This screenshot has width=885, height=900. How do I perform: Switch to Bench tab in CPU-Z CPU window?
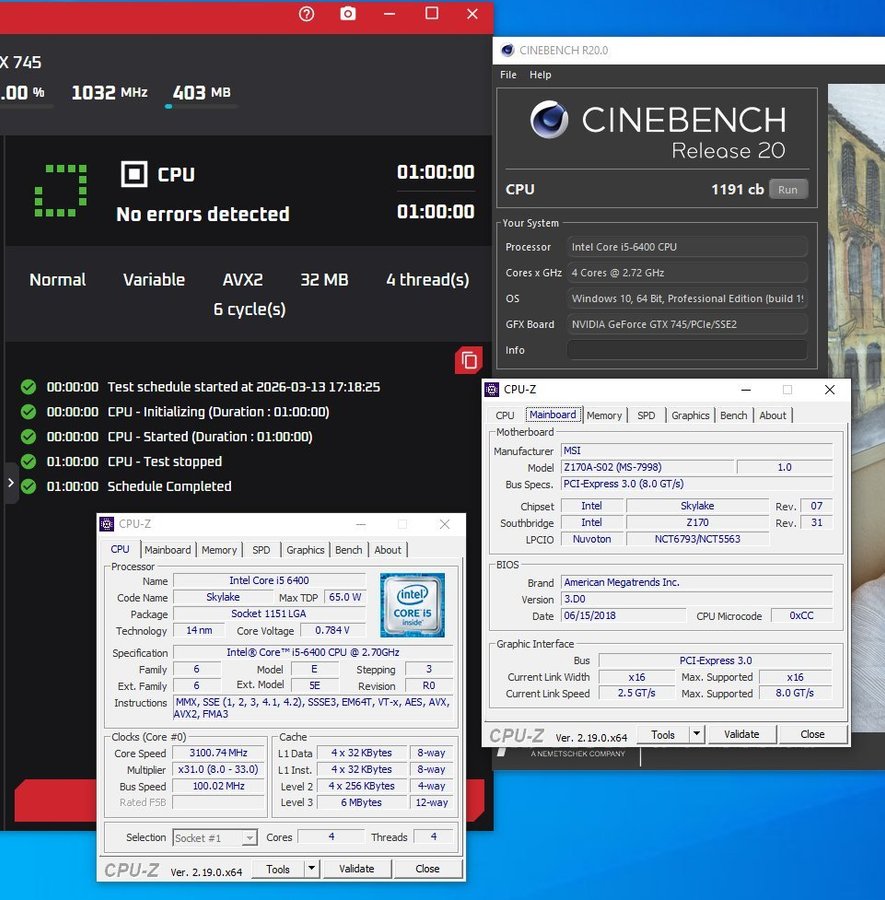(x=348, y=550)
